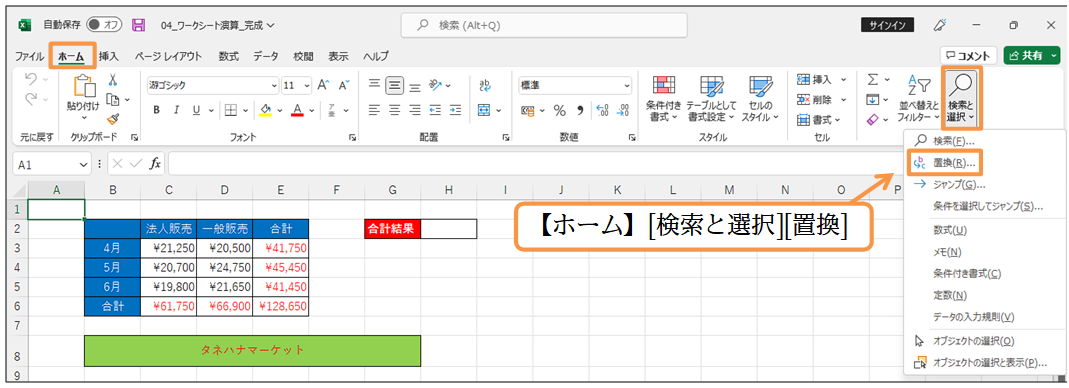Click the Increase Font Size icon
The height and width of the screenshot is (388, 1069).
(323, 85)
